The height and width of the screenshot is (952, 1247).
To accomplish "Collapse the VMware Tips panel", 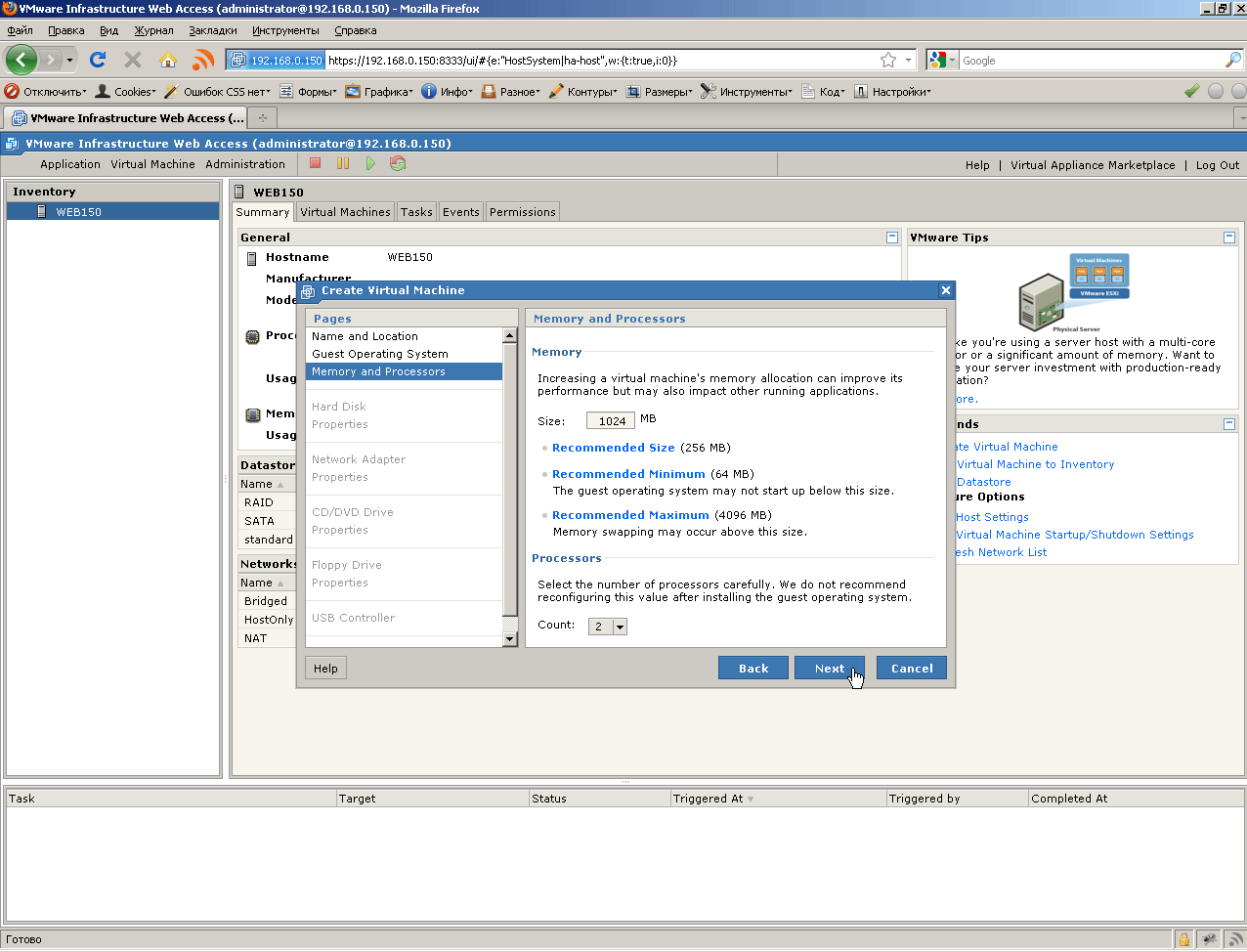I will coord(1229,238).
